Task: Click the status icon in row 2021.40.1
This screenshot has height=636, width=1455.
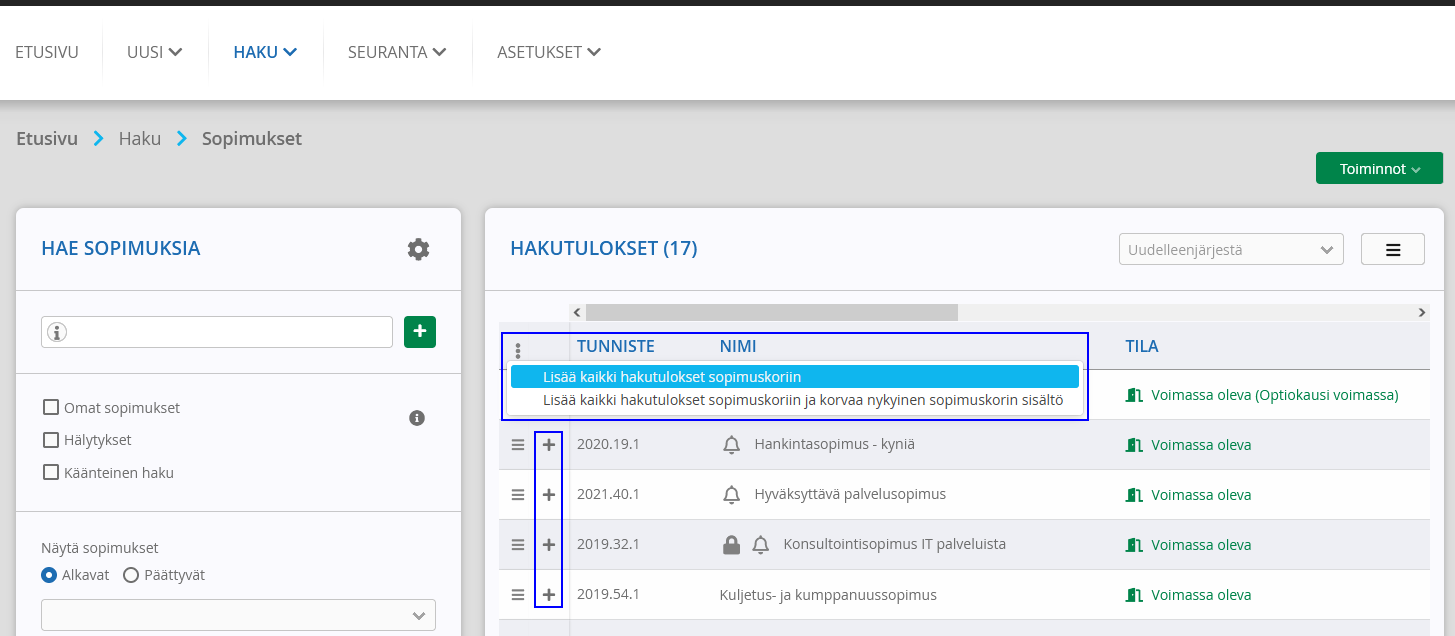Action: click(1134, 495)
